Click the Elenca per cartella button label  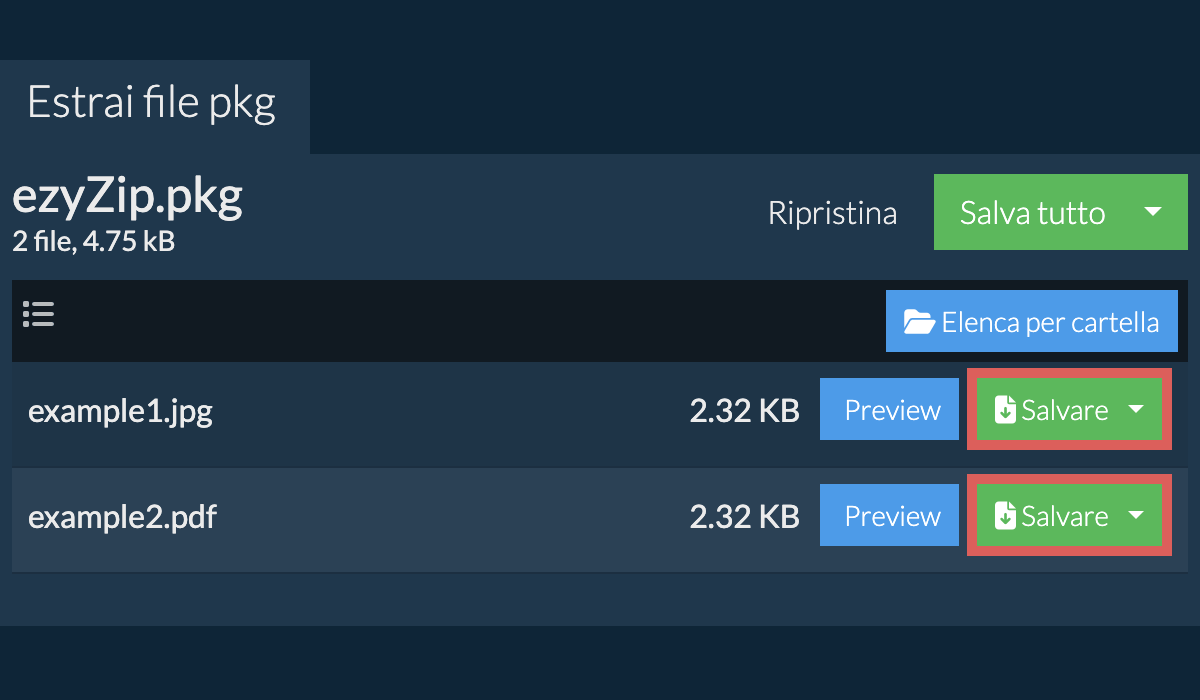point(1050,322)
